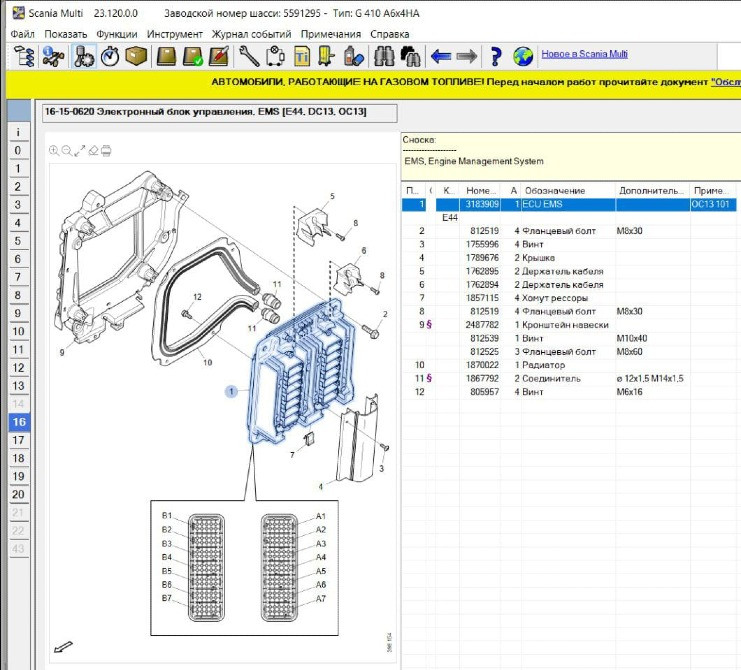Viewport: 741px width, 670px height.
Task: Open the Файл menu
Action: point(22,34)
